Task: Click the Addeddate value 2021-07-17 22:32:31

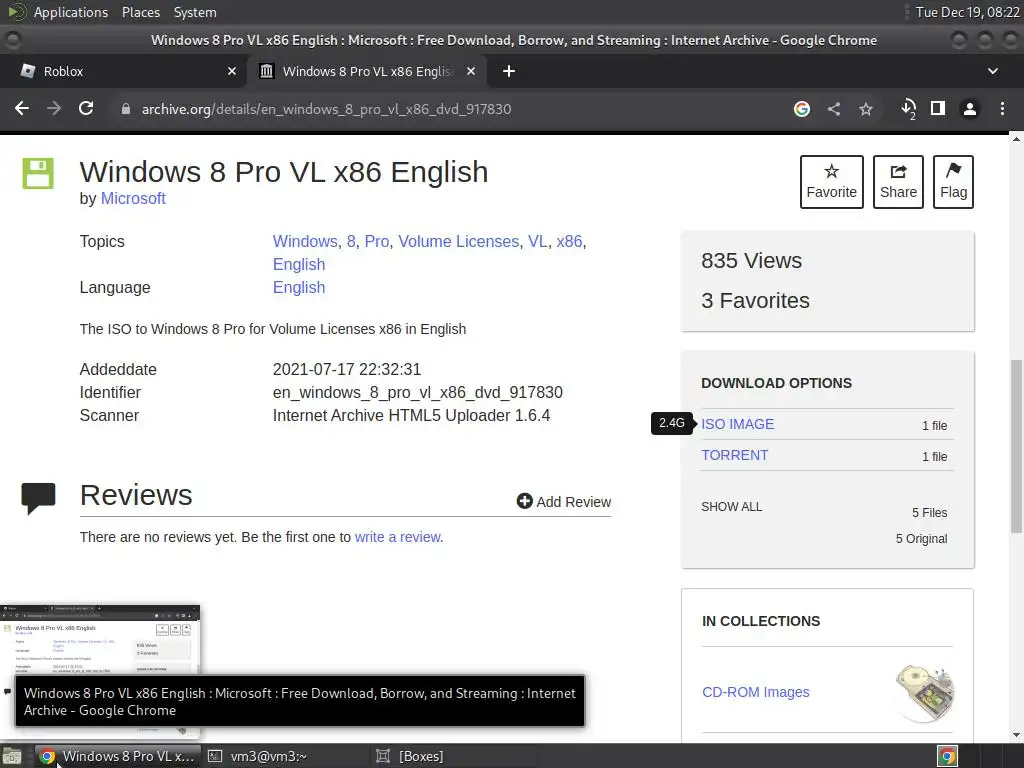Action: coord(347,370)
